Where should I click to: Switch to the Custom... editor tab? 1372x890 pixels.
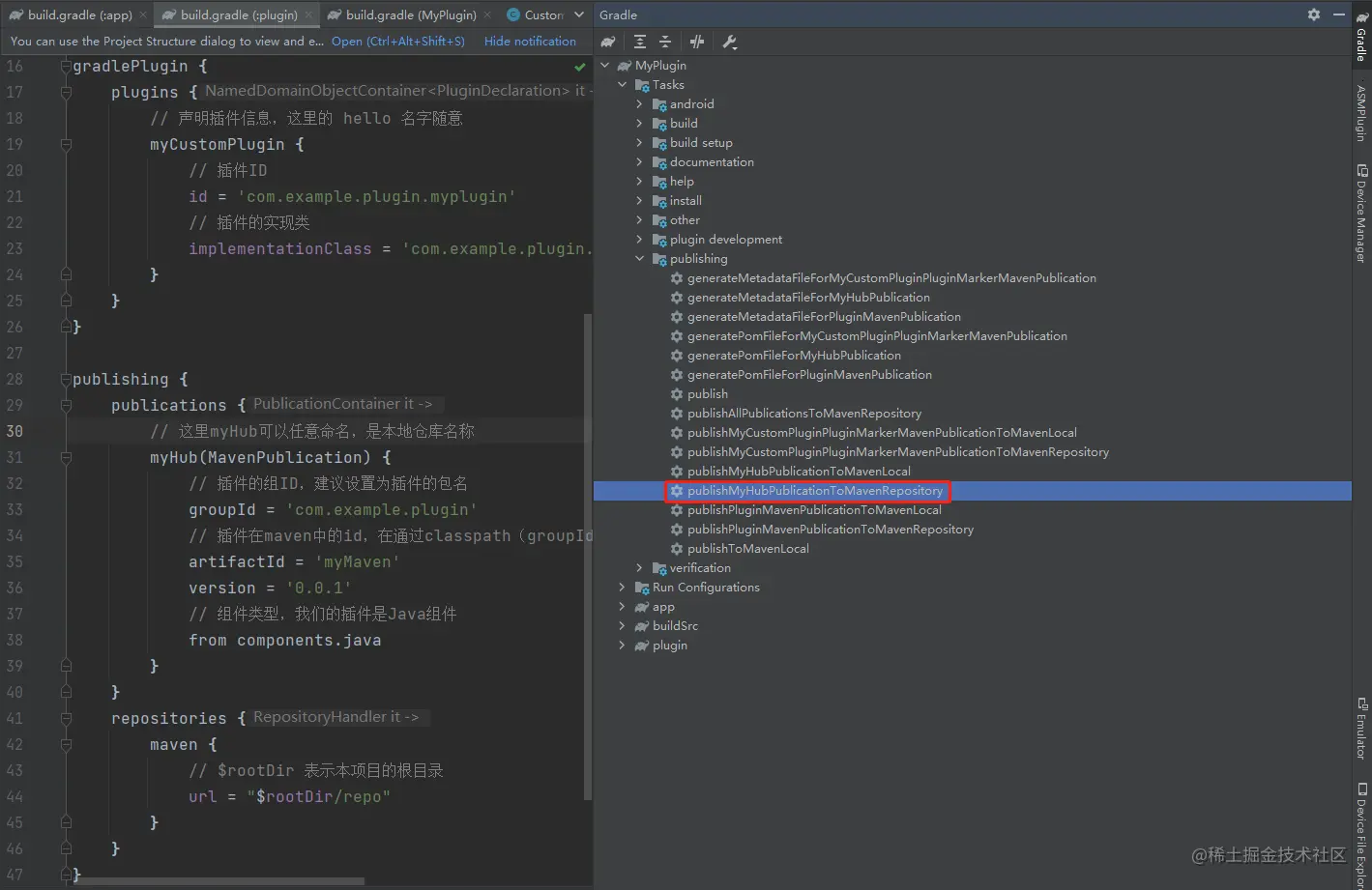[536, 14]
